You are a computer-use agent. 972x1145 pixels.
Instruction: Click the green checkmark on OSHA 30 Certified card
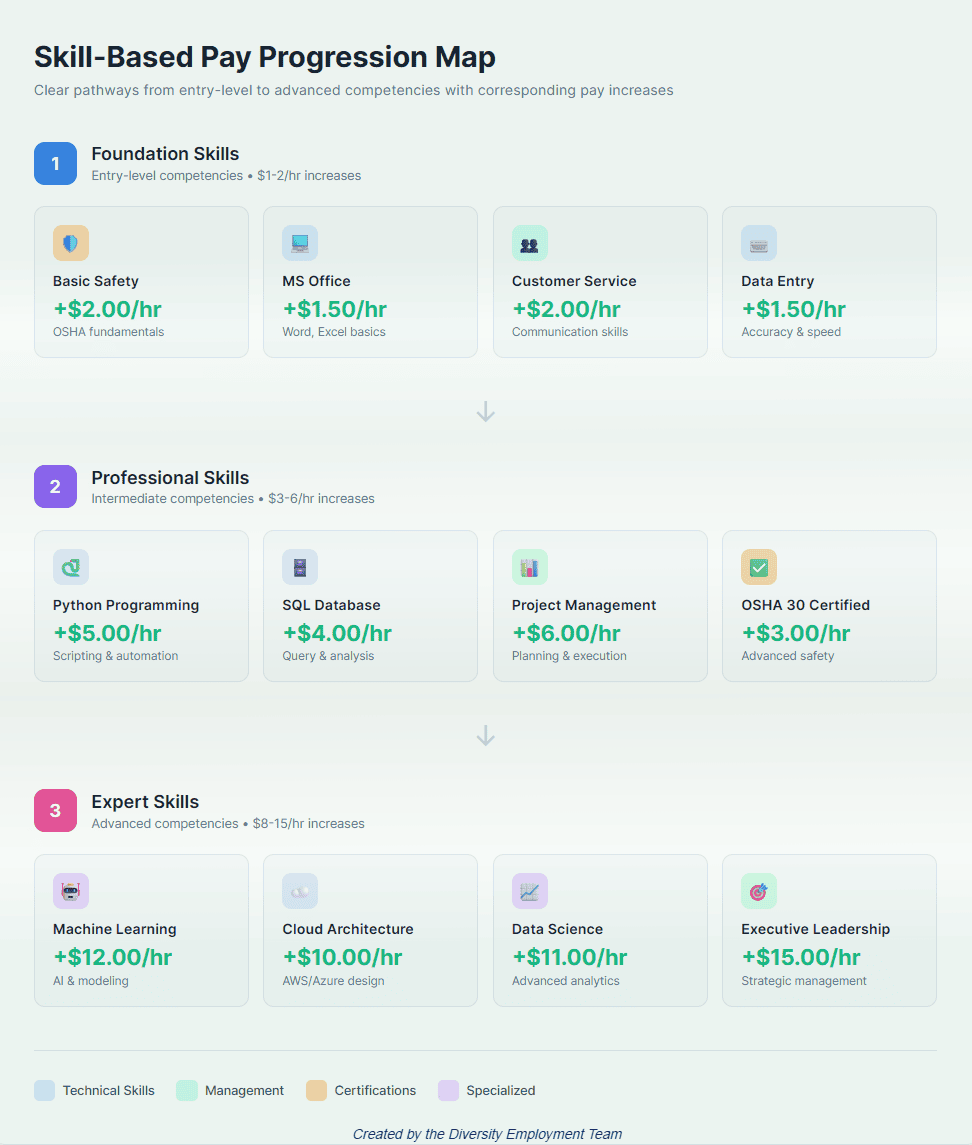pos(758,566)
